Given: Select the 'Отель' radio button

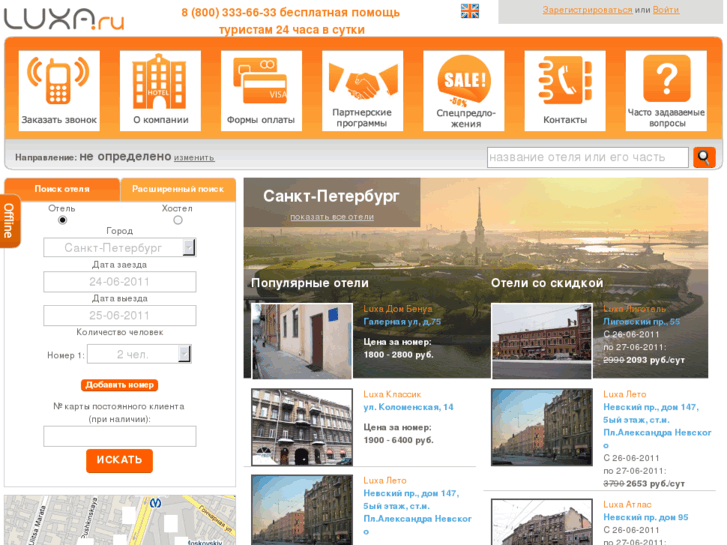Looking at the screenshot, I should pos(62,220).
